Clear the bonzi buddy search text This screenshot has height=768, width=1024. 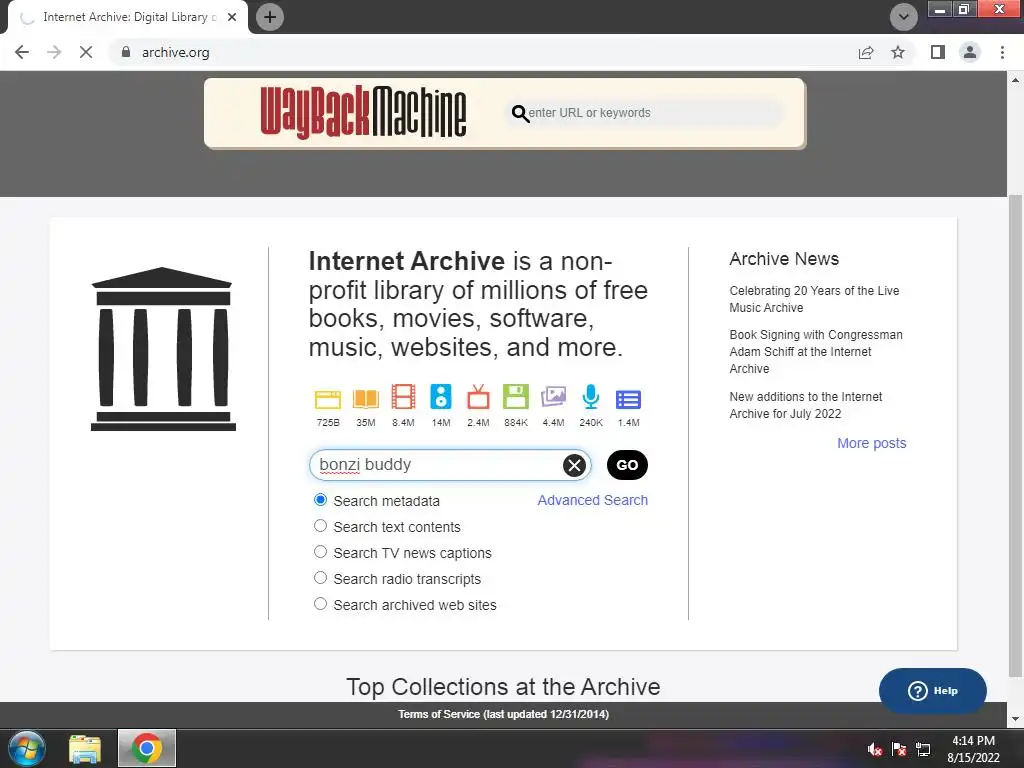click(x=574, y=465)
